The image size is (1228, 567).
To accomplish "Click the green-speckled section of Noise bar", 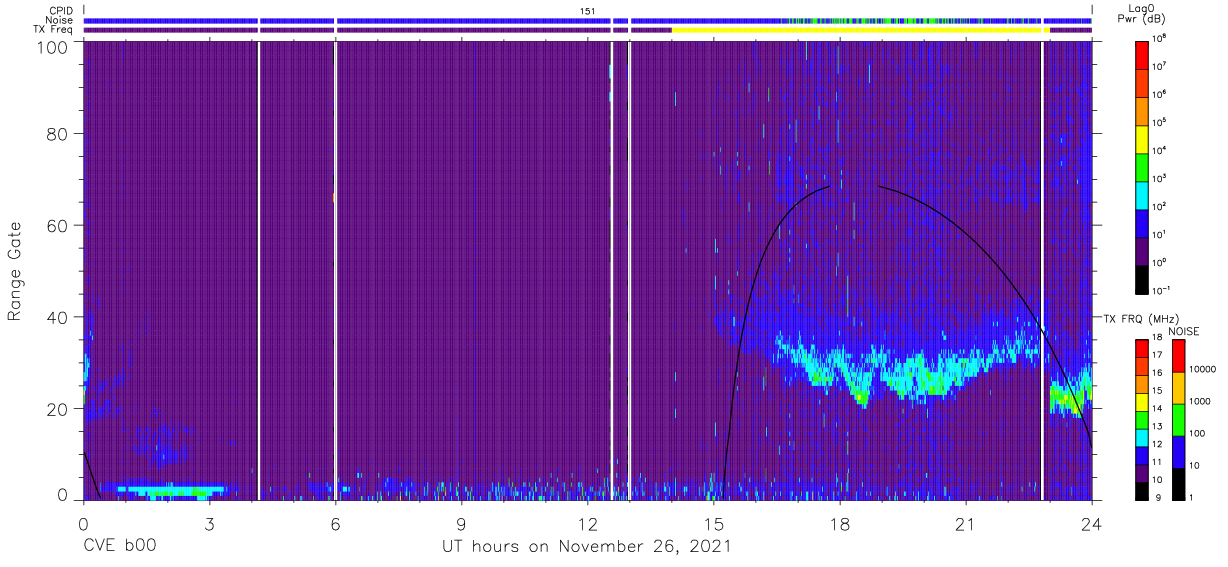I will pyautogui.click(x=885, y=20).
